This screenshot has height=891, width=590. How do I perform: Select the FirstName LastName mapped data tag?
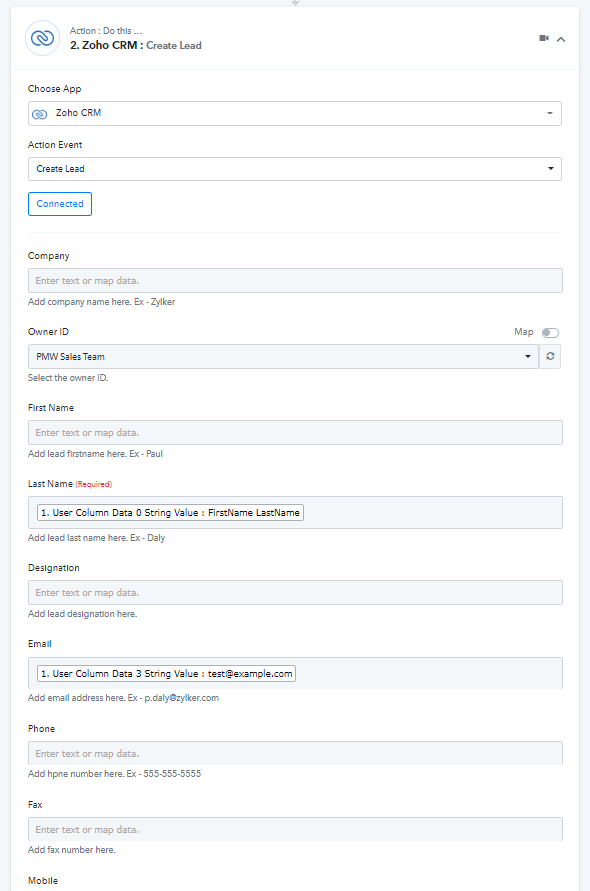170,513
